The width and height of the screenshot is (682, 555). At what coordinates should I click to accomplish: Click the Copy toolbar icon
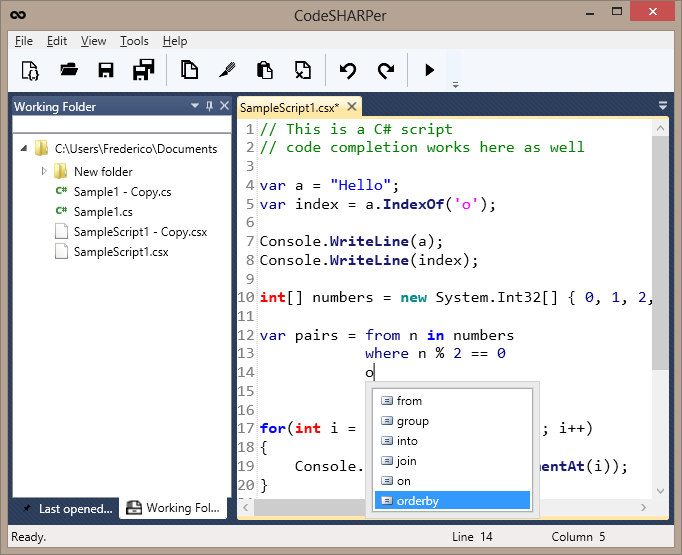189,70
